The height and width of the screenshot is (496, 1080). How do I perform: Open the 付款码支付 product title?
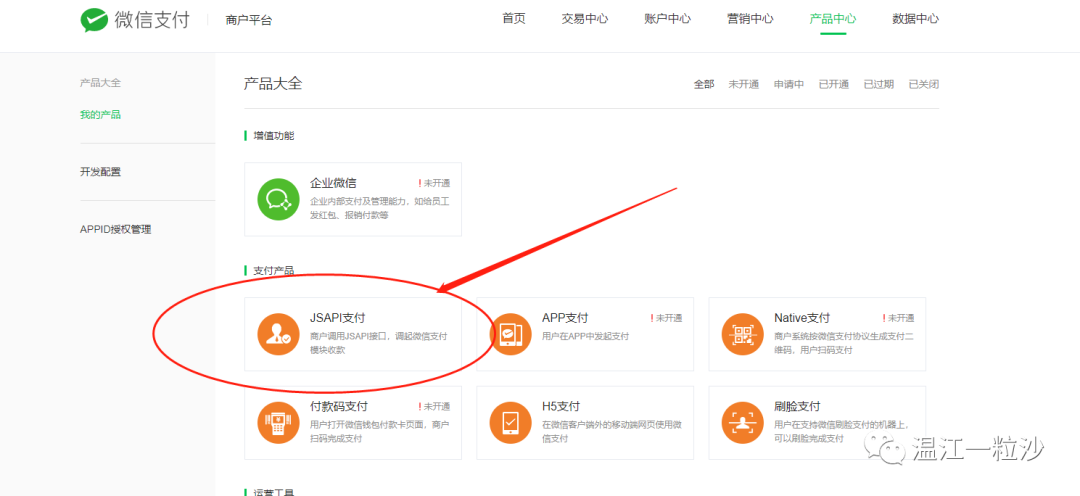[339, 406]
